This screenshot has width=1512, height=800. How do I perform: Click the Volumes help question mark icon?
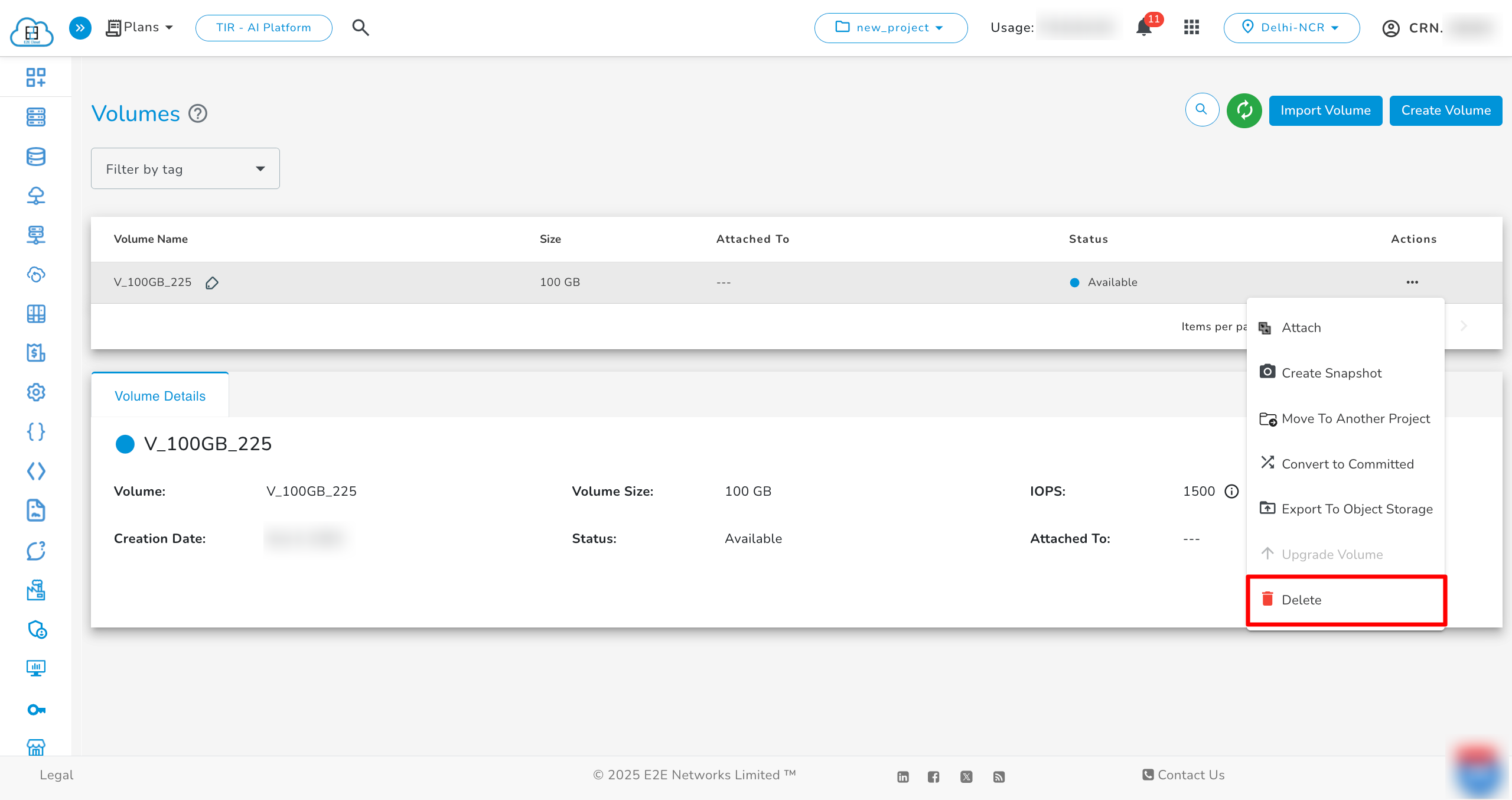click(198, 113)
